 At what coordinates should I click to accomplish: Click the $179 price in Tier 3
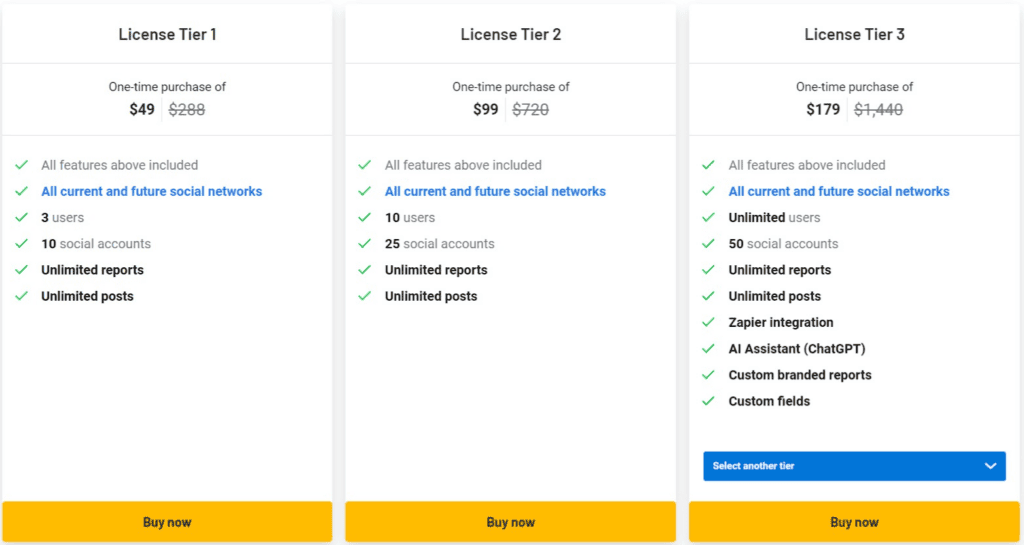point(823,109)
